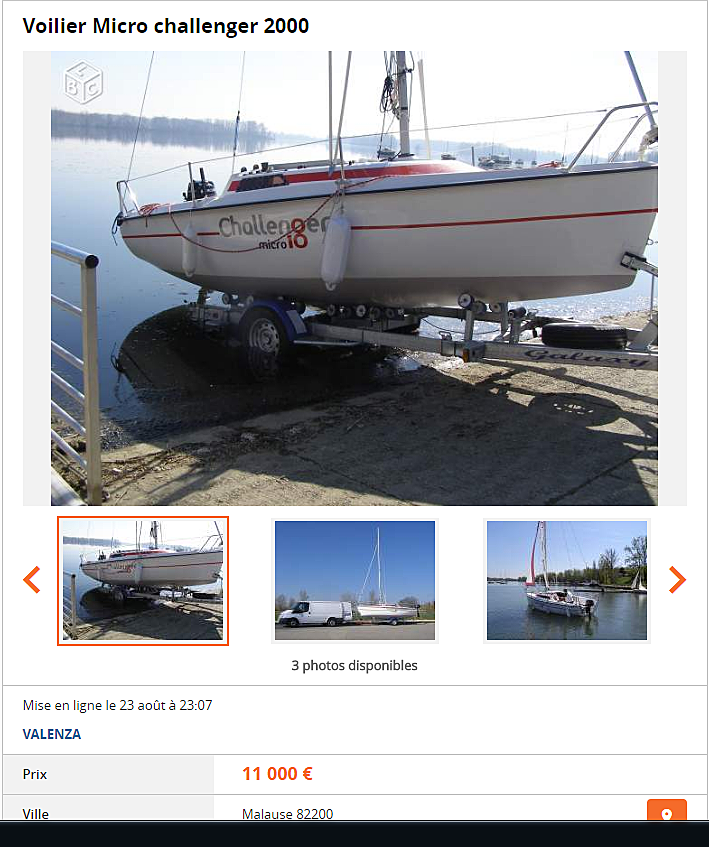709x847 pixels.
Task: Click the Galaxy lettering on the trailer beam
Action: pos(586,357)
